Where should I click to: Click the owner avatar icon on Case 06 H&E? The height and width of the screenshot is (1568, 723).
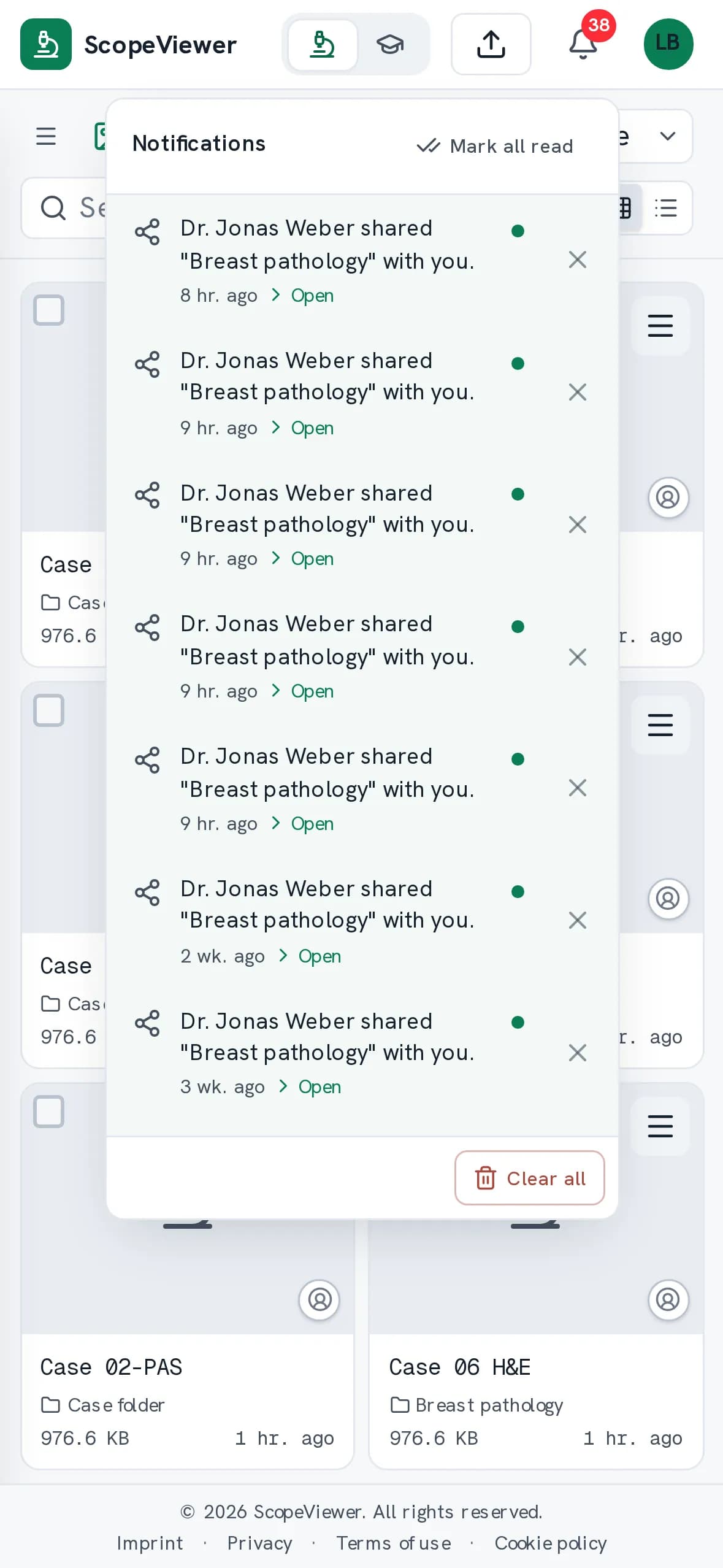(668, 1299)
